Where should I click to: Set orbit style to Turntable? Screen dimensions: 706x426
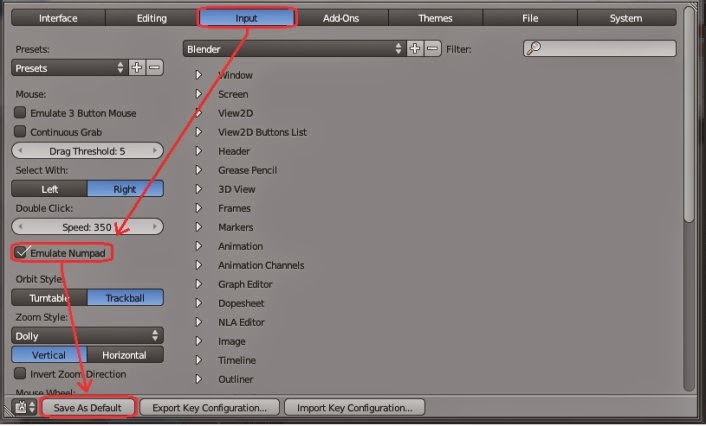point(50,298)
